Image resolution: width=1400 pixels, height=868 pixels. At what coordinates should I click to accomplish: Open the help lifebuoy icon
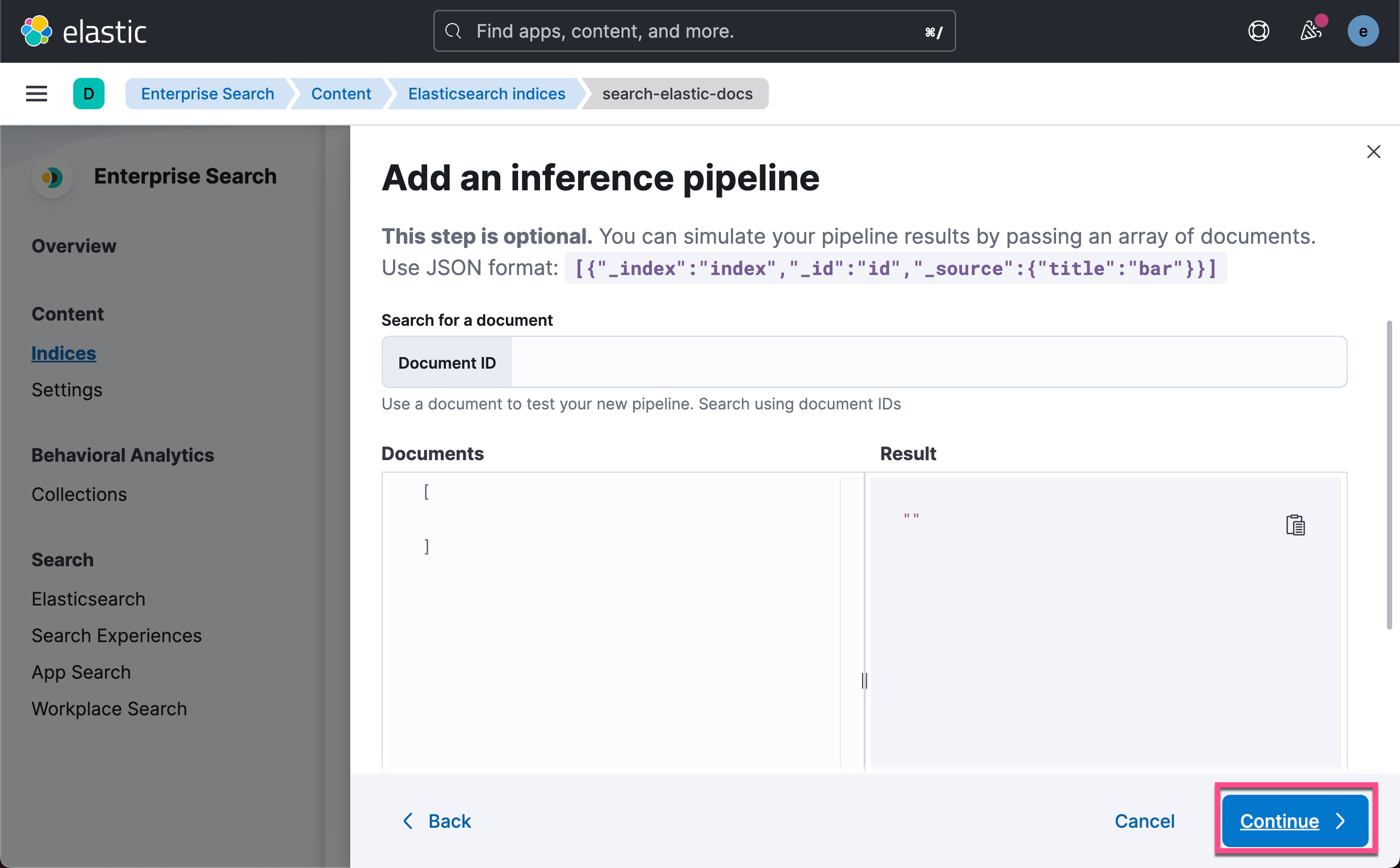[1258, 31]
